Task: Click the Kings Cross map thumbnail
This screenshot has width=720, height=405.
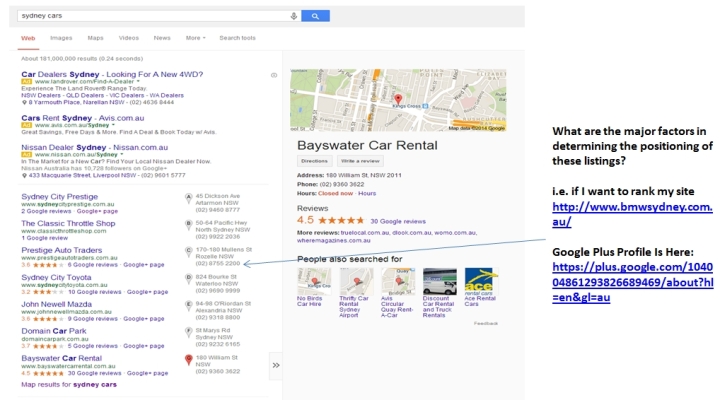Action: click(398, 100)
